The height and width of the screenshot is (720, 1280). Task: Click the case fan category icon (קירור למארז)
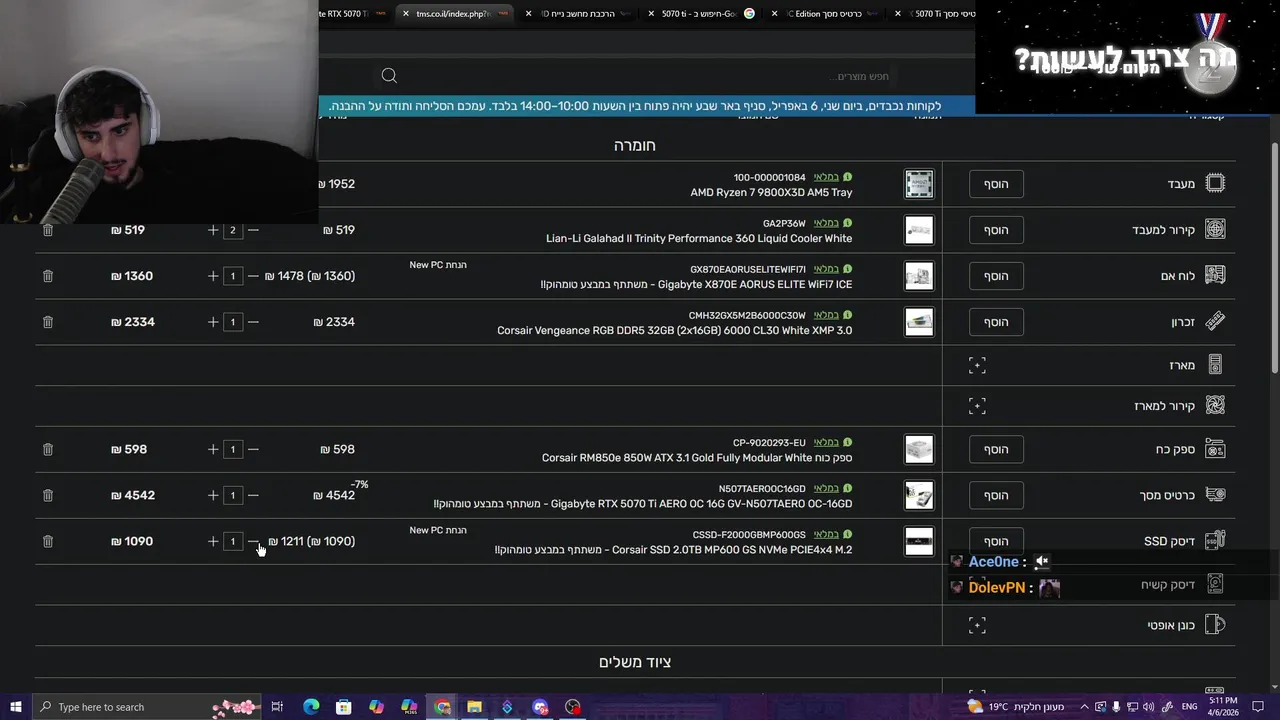pos(1215,405)
